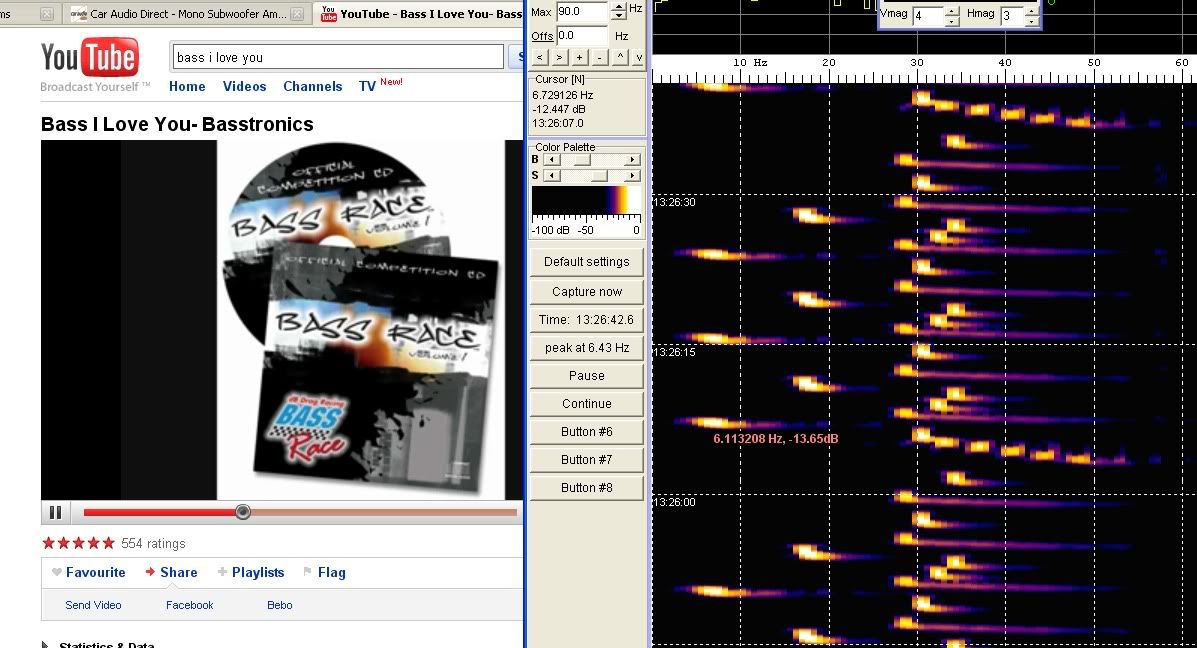Click the 'Bass I Love You- Basstronics' title

(x=177, y=124)
